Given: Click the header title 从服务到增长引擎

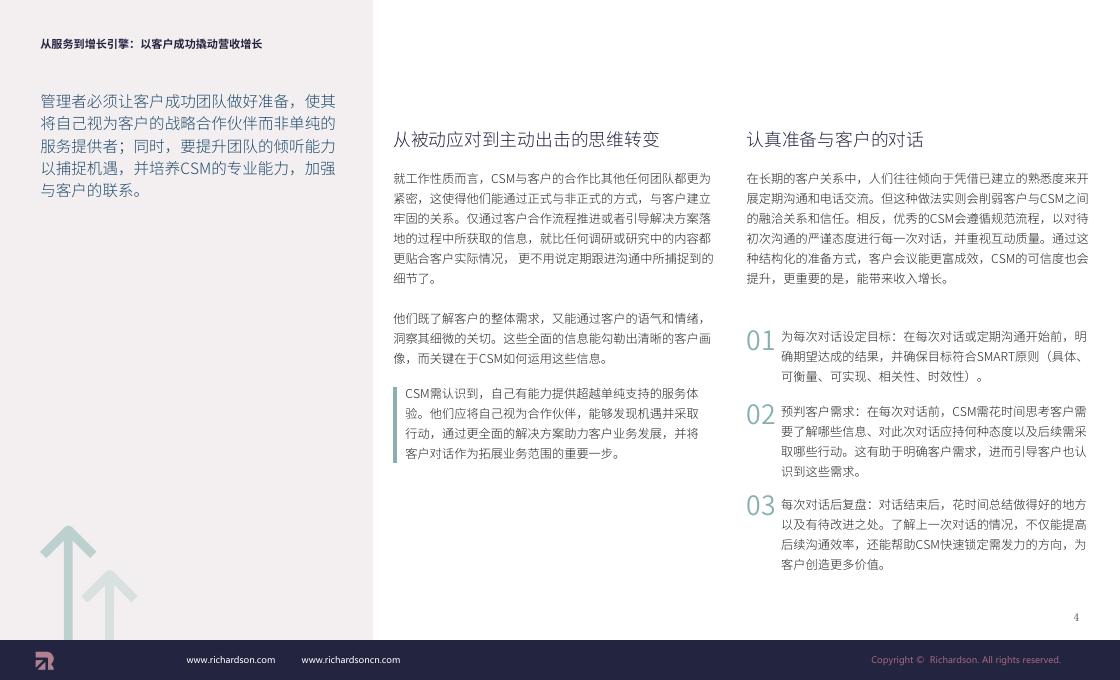Looking at the screenshot, I should 151,44.
